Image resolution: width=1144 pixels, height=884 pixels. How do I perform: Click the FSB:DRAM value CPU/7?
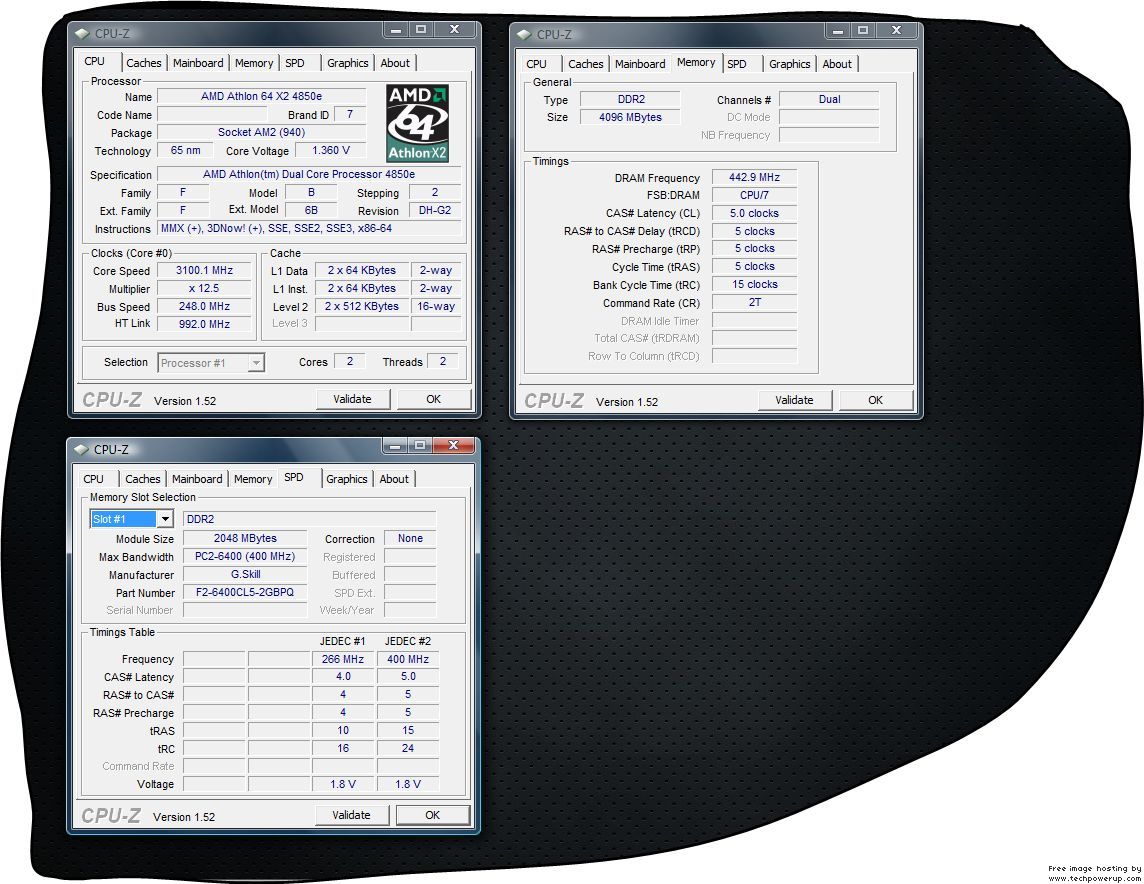[x=754, y=195]
